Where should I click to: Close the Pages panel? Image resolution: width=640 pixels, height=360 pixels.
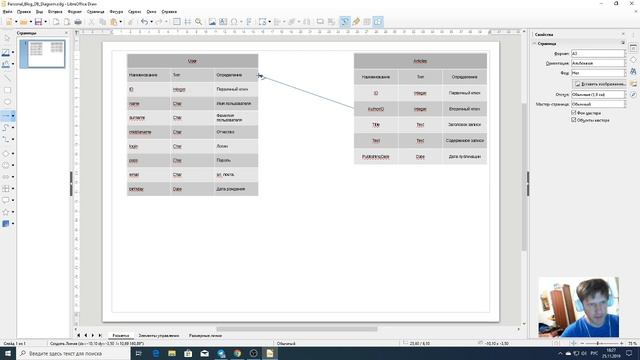[66, 33]
